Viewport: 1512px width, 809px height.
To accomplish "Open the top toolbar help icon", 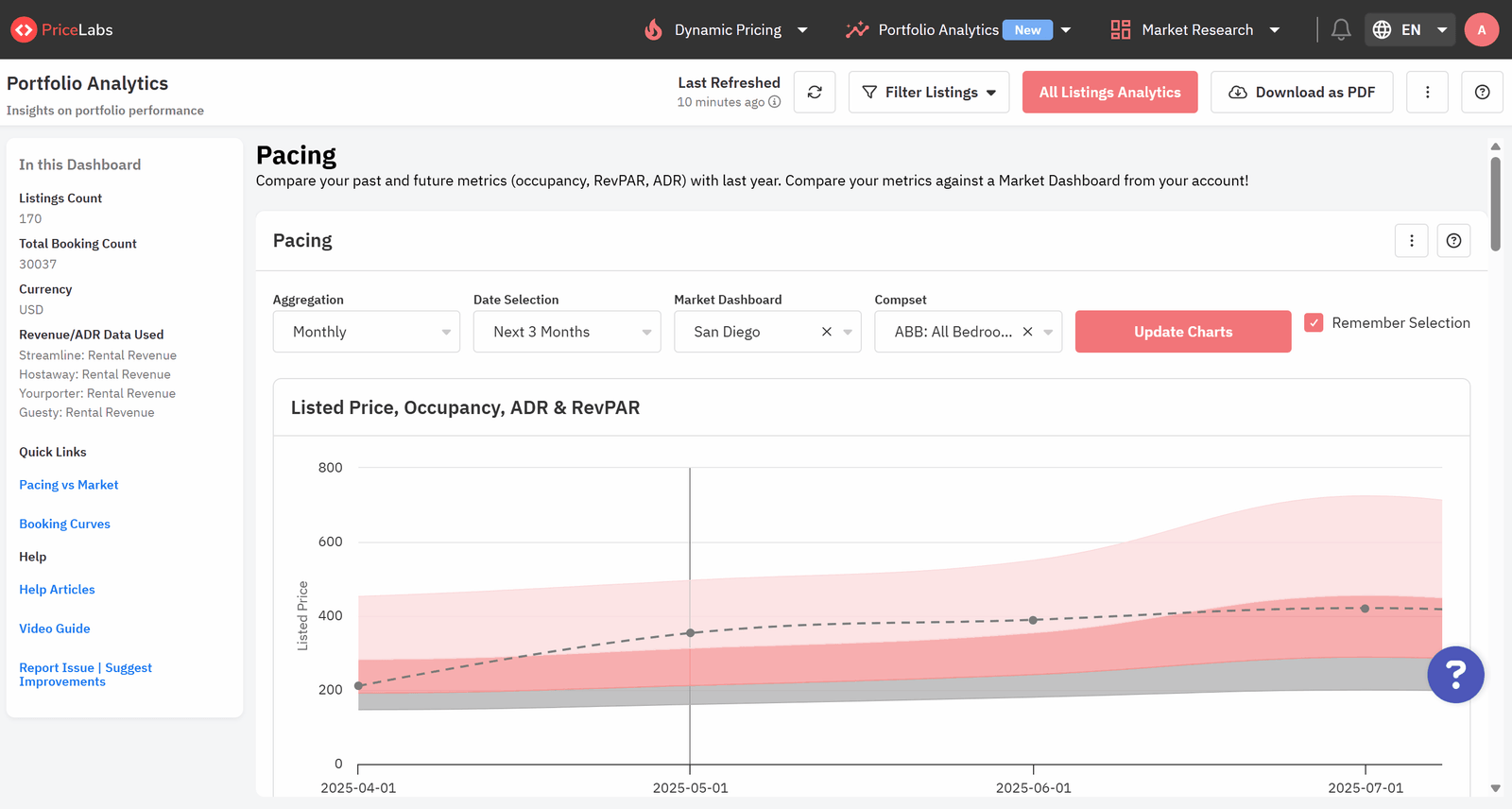I will [x=1482, y=92].
